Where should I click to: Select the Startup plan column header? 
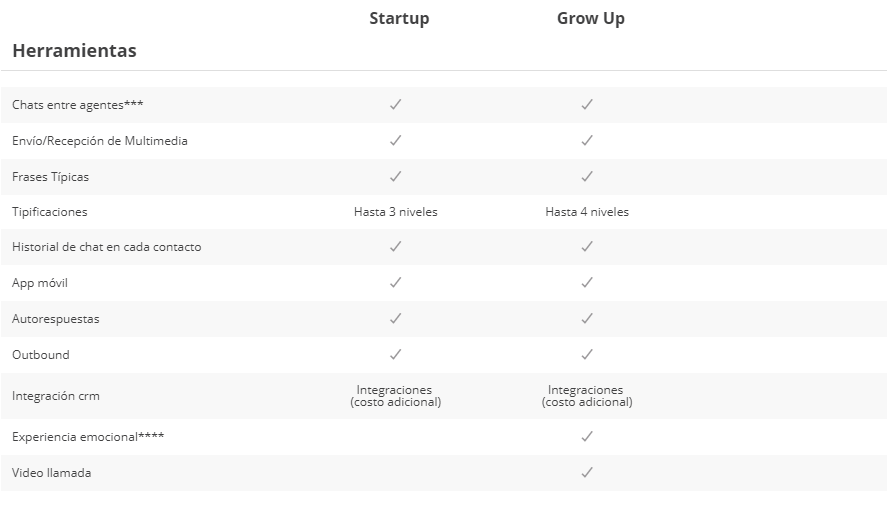click(x=399, y=19)
